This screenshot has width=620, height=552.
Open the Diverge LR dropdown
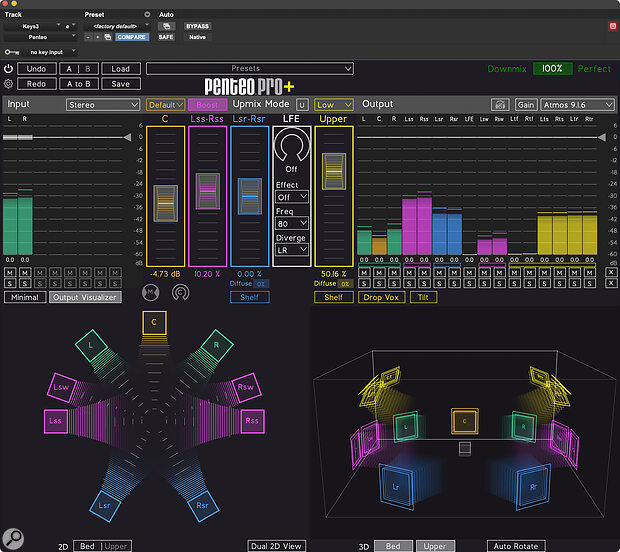click(x=292, y=250)
